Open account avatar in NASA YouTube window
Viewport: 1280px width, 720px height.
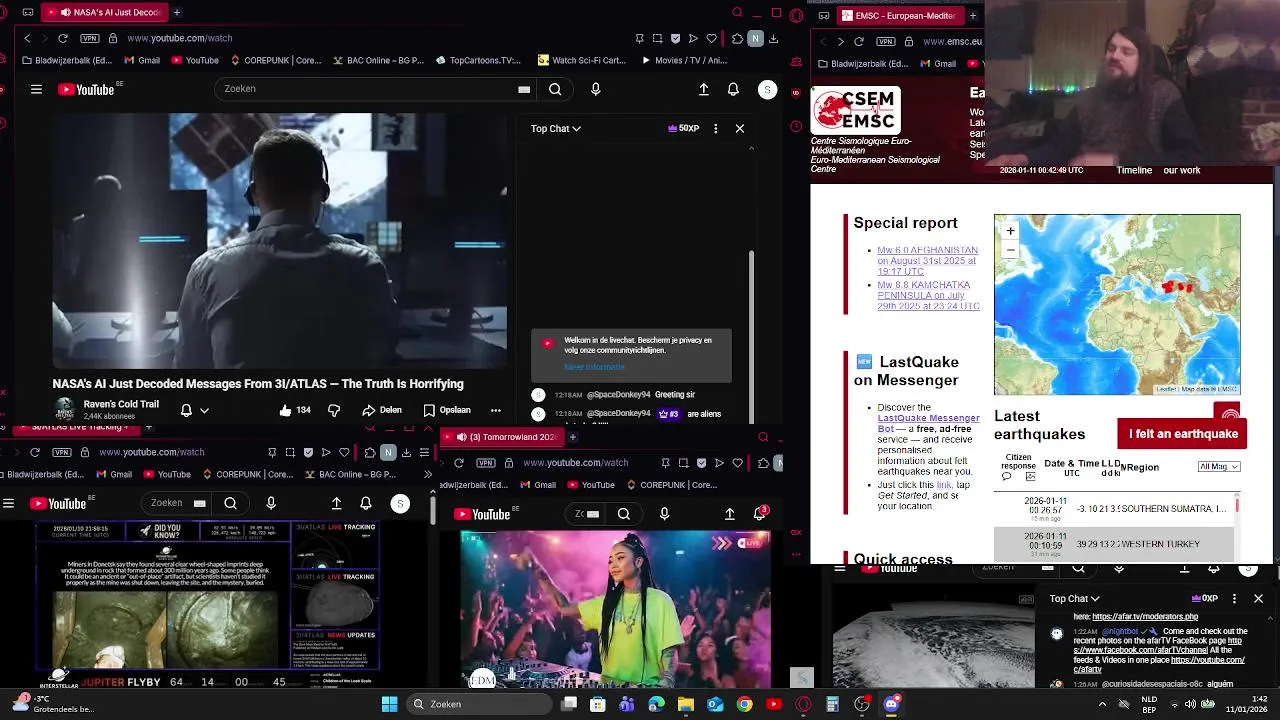click(x=767, y=89)
